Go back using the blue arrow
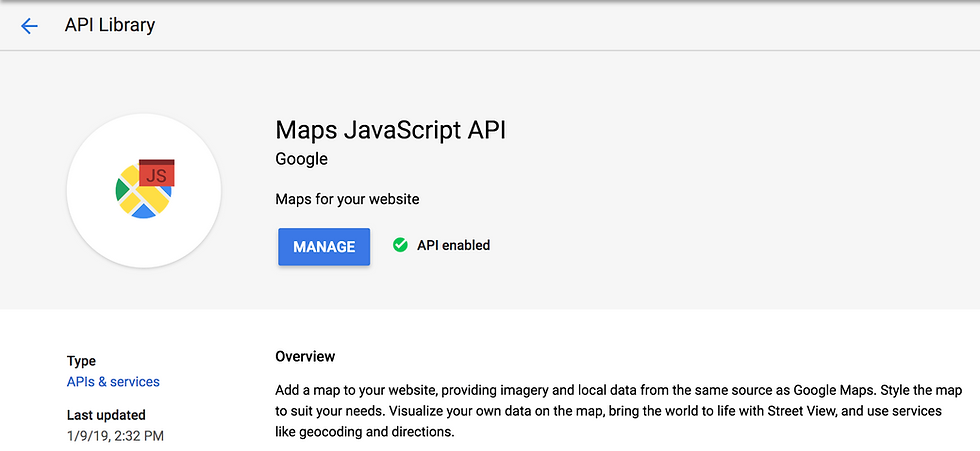980x451 pixels. pyautogui.click(x=29, y=26)
